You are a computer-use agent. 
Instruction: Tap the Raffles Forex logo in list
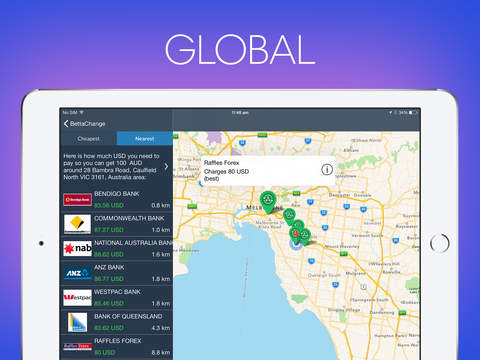[77, 347]
